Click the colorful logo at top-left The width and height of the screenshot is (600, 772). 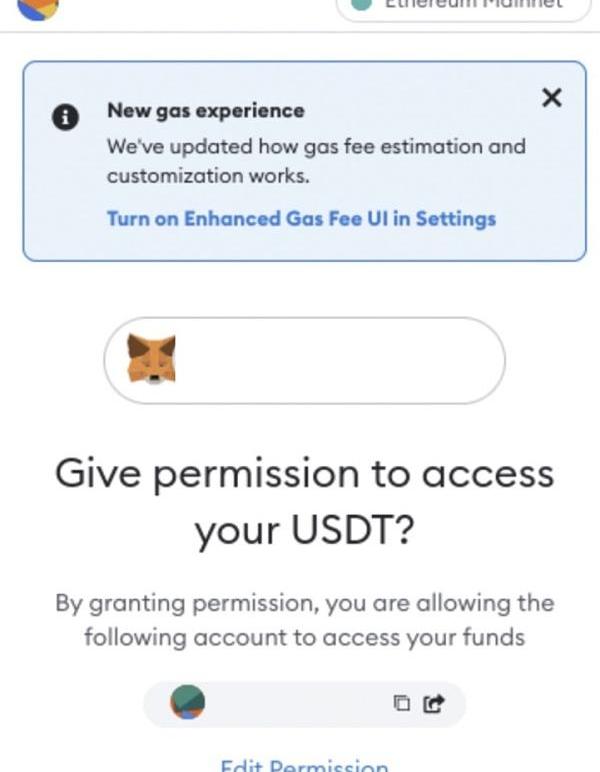tap(38, 7)
